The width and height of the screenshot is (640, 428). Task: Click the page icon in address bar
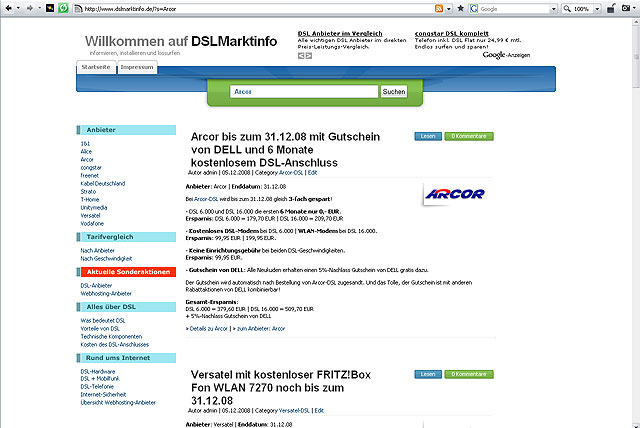pos(78,9)
